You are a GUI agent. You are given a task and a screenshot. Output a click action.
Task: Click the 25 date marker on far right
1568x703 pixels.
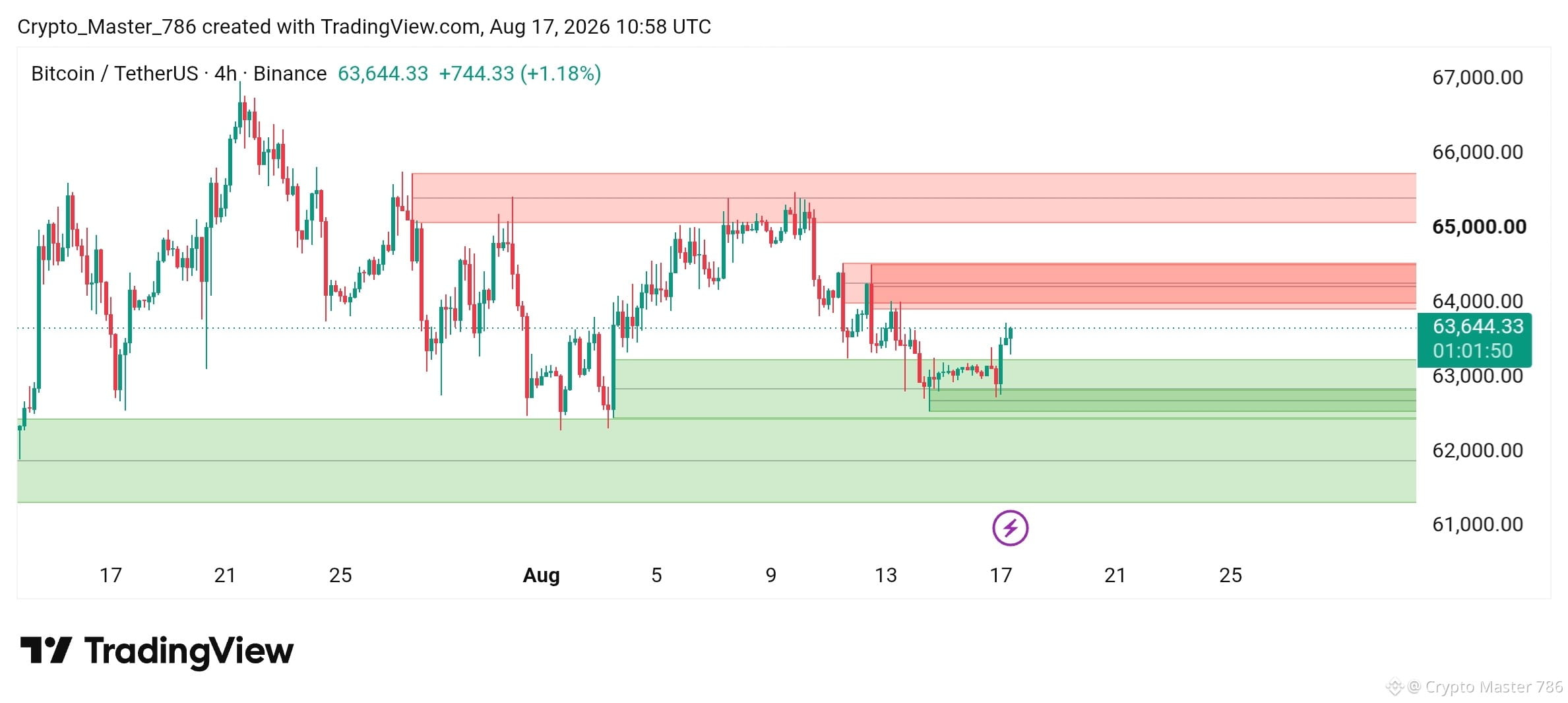(x=1230, y=575)
